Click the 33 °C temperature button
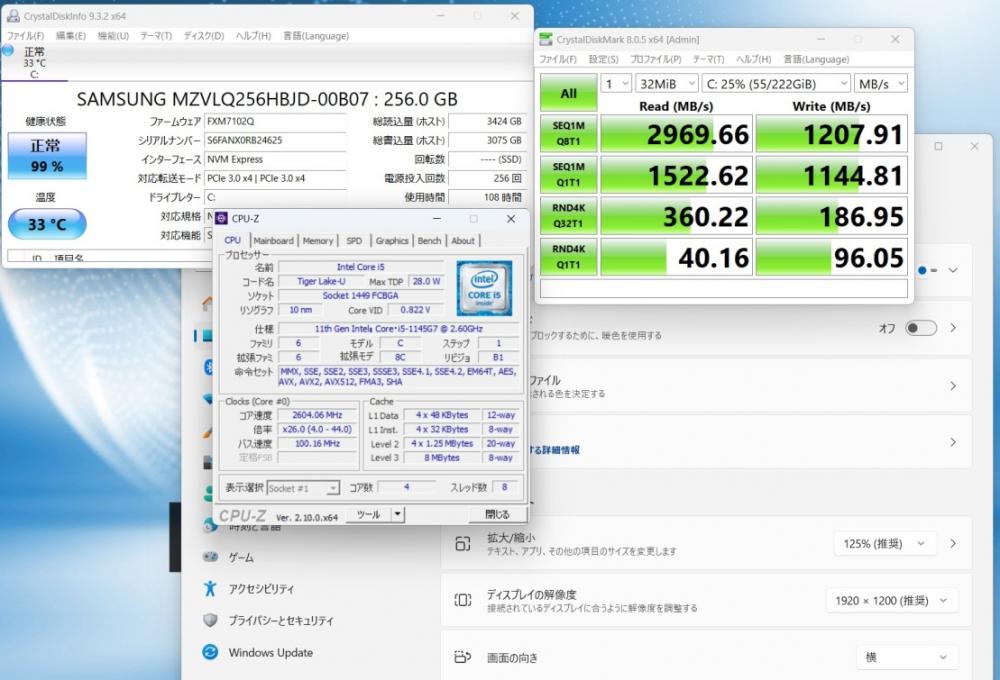This screenshot has height=680, width=1000. click(x=47, y=225)
